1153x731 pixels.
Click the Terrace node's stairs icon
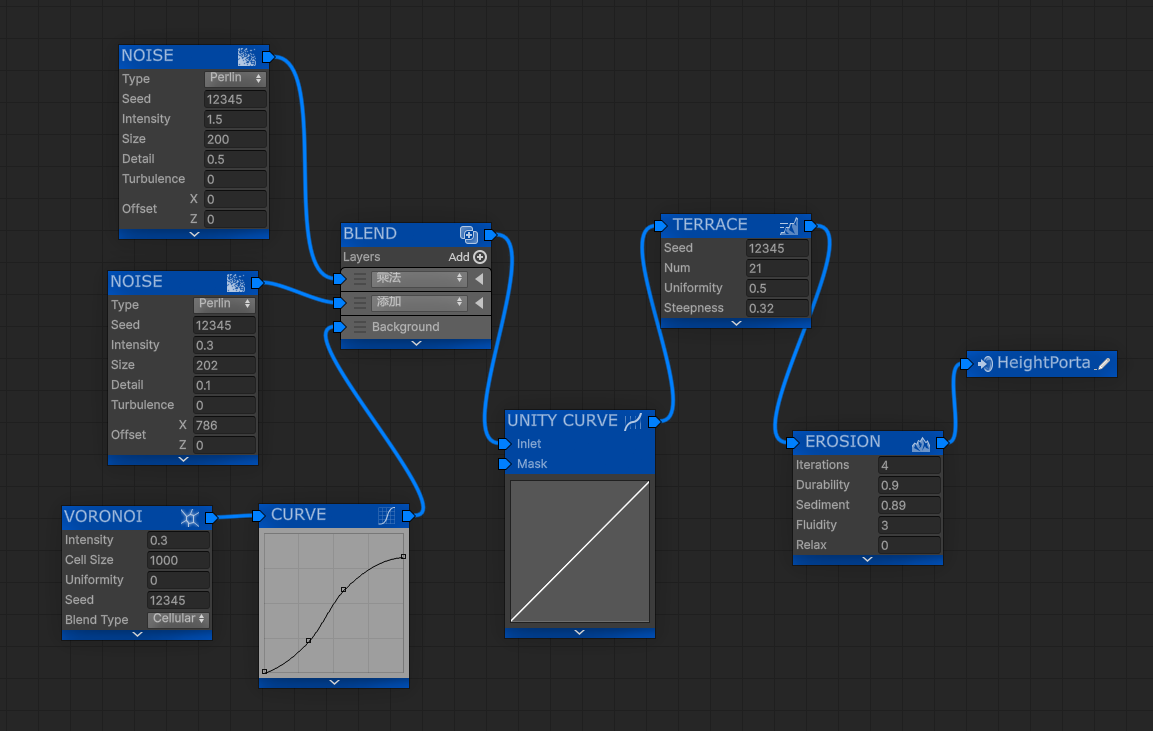789,226
